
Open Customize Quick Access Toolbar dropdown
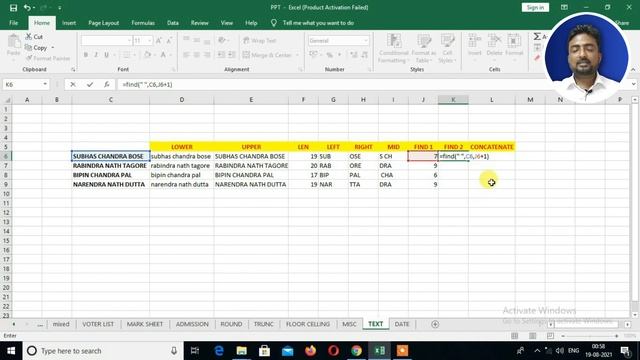point(60,8)
